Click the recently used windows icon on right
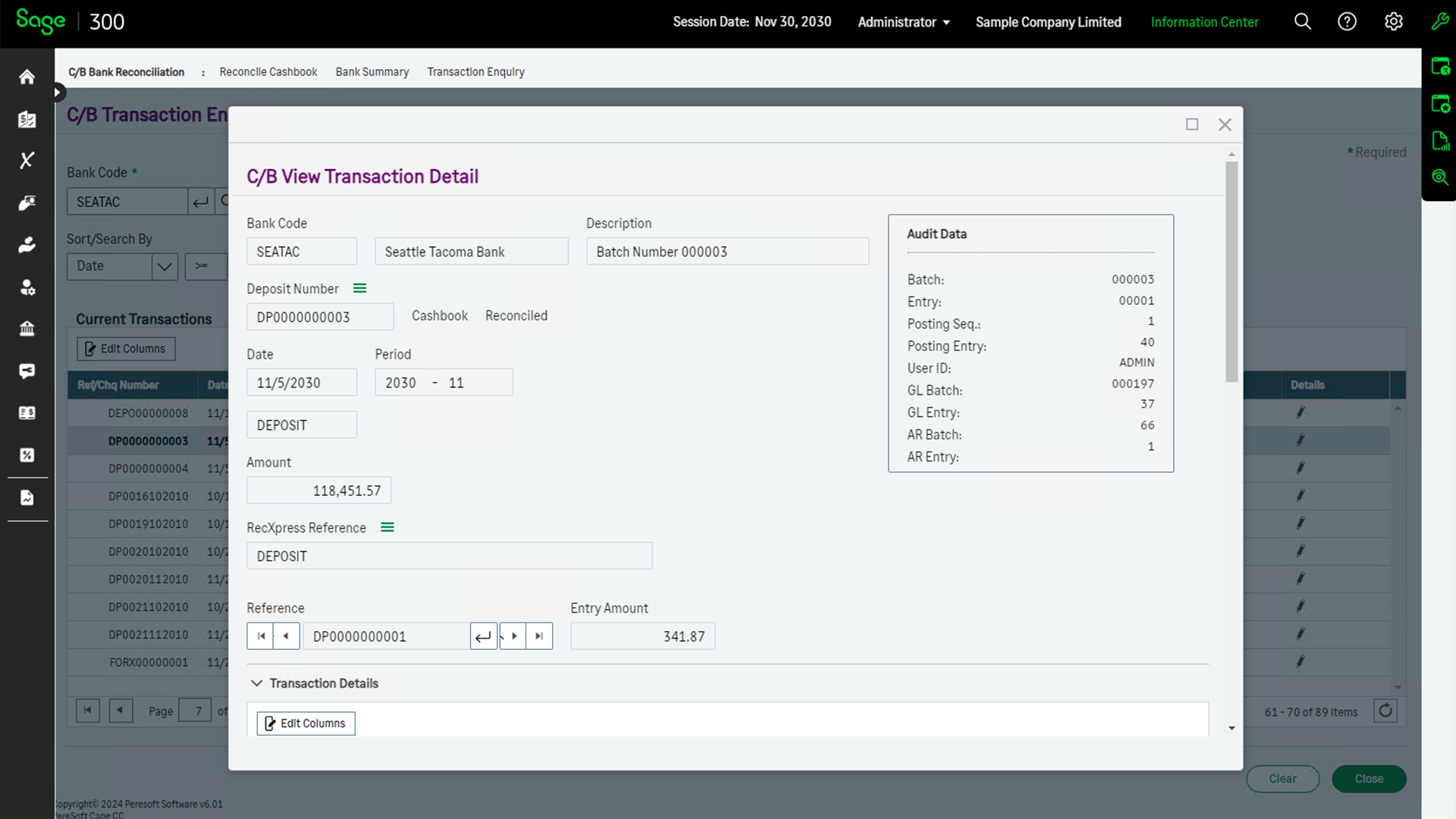The image size is (1456, 819). [x=1440, y=66]
